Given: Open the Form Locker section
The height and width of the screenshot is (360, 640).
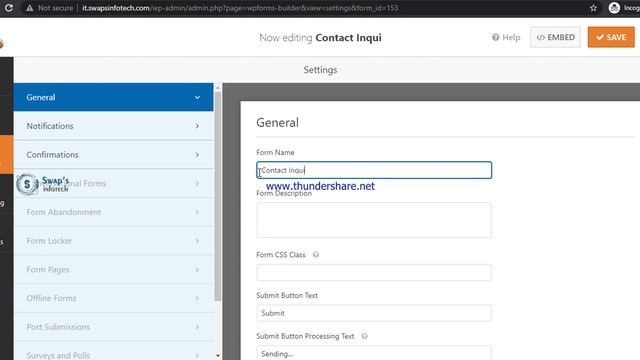Looking at the screenshot, I should pos(113,241).
